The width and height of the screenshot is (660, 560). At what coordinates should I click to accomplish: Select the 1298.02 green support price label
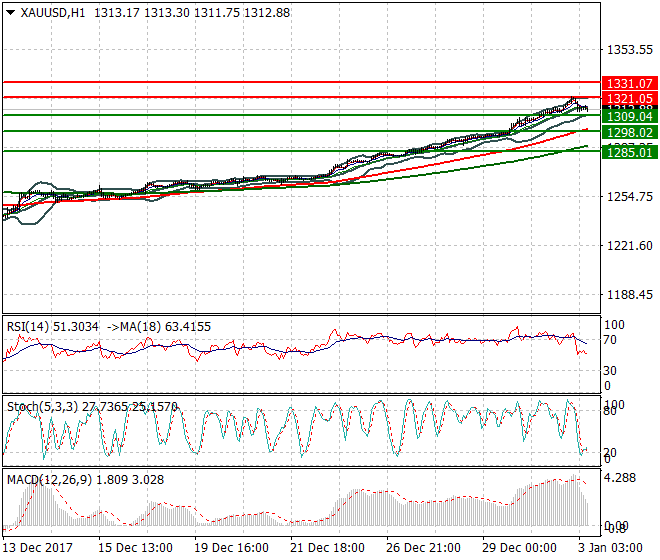pyautogui.click(x=629, y=133)
